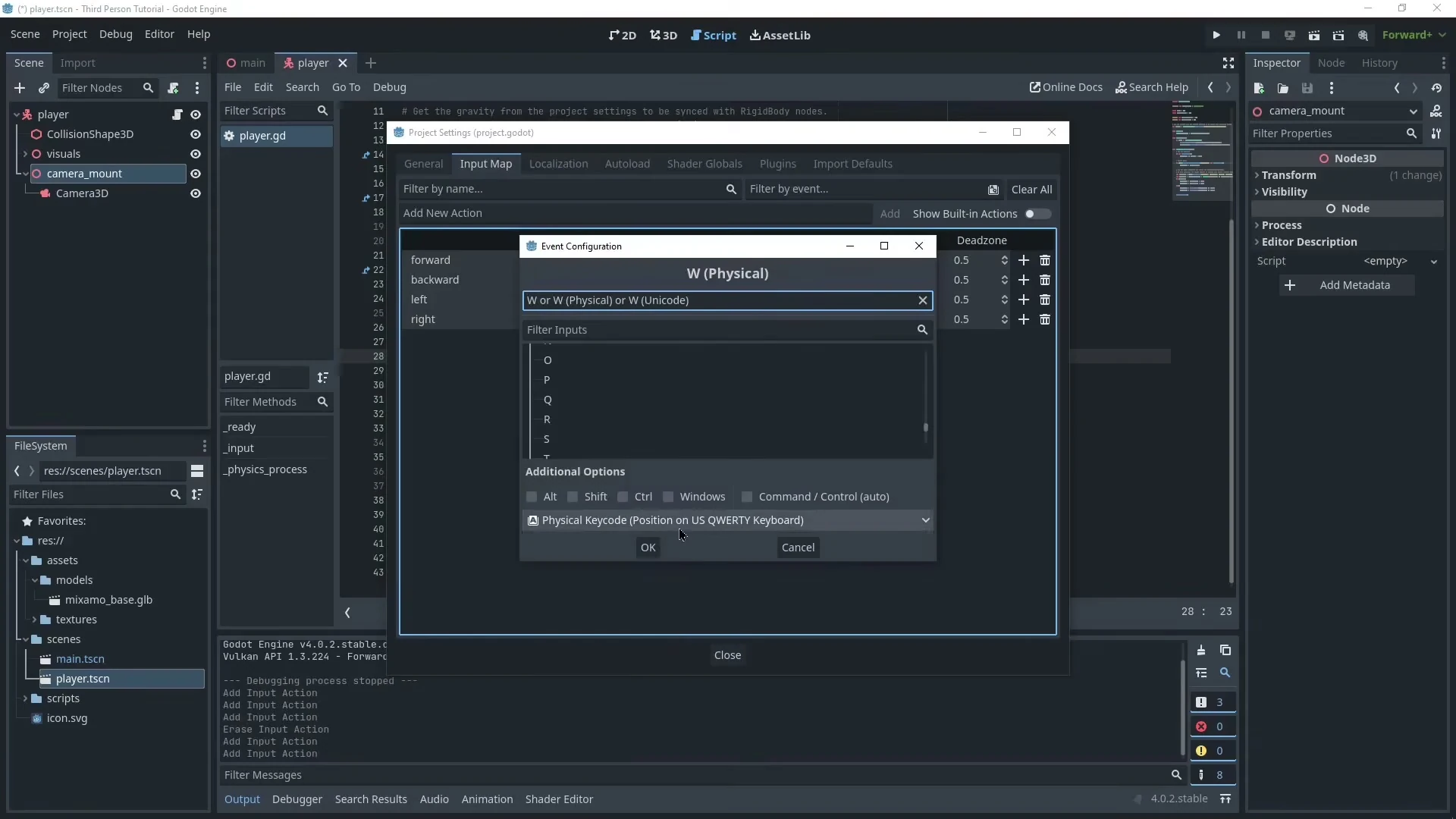Viewport: 1456px width, 819px height.
Task: Open the Node tab beside Inspector
Action: tap(1331, 63)
